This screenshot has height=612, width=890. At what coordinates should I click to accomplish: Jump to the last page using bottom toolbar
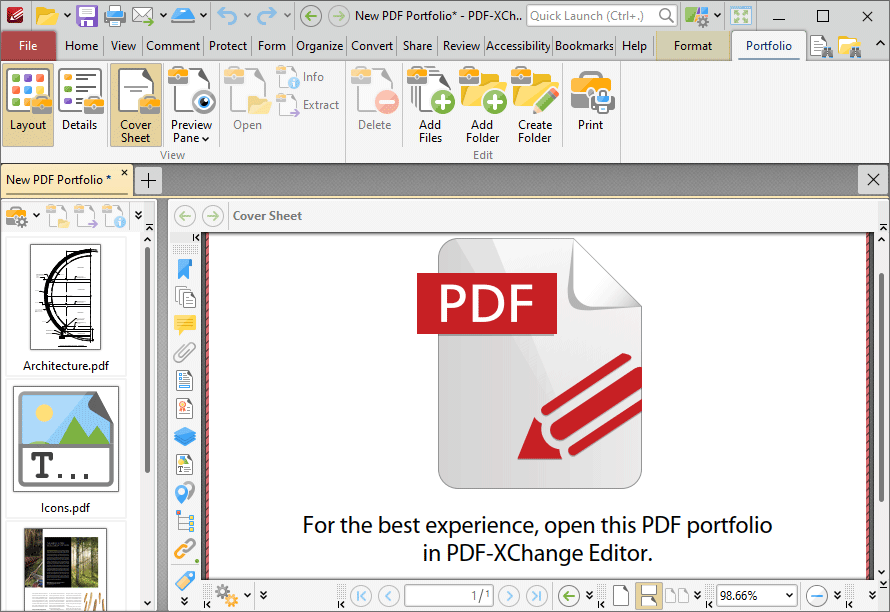point(536,596)
